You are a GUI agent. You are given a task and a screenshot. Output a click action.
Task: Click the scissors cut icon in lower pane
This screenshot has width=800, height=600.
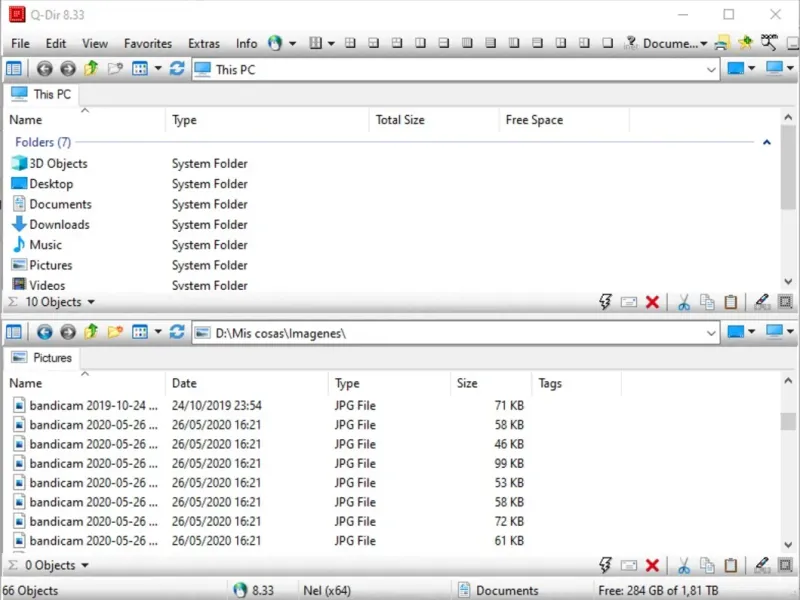pos(684,565)
